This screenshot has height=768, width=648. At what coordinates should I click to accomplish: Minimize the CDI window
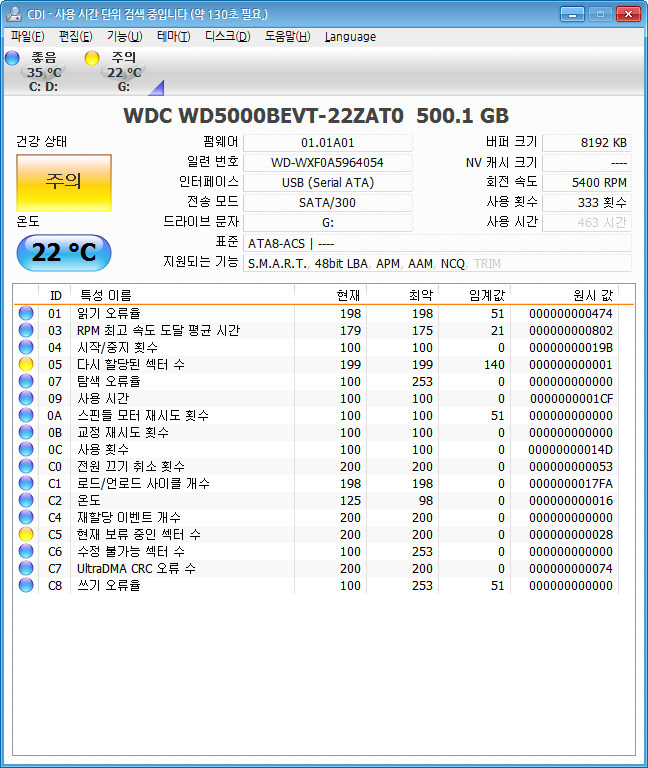[x=572, y=14]
